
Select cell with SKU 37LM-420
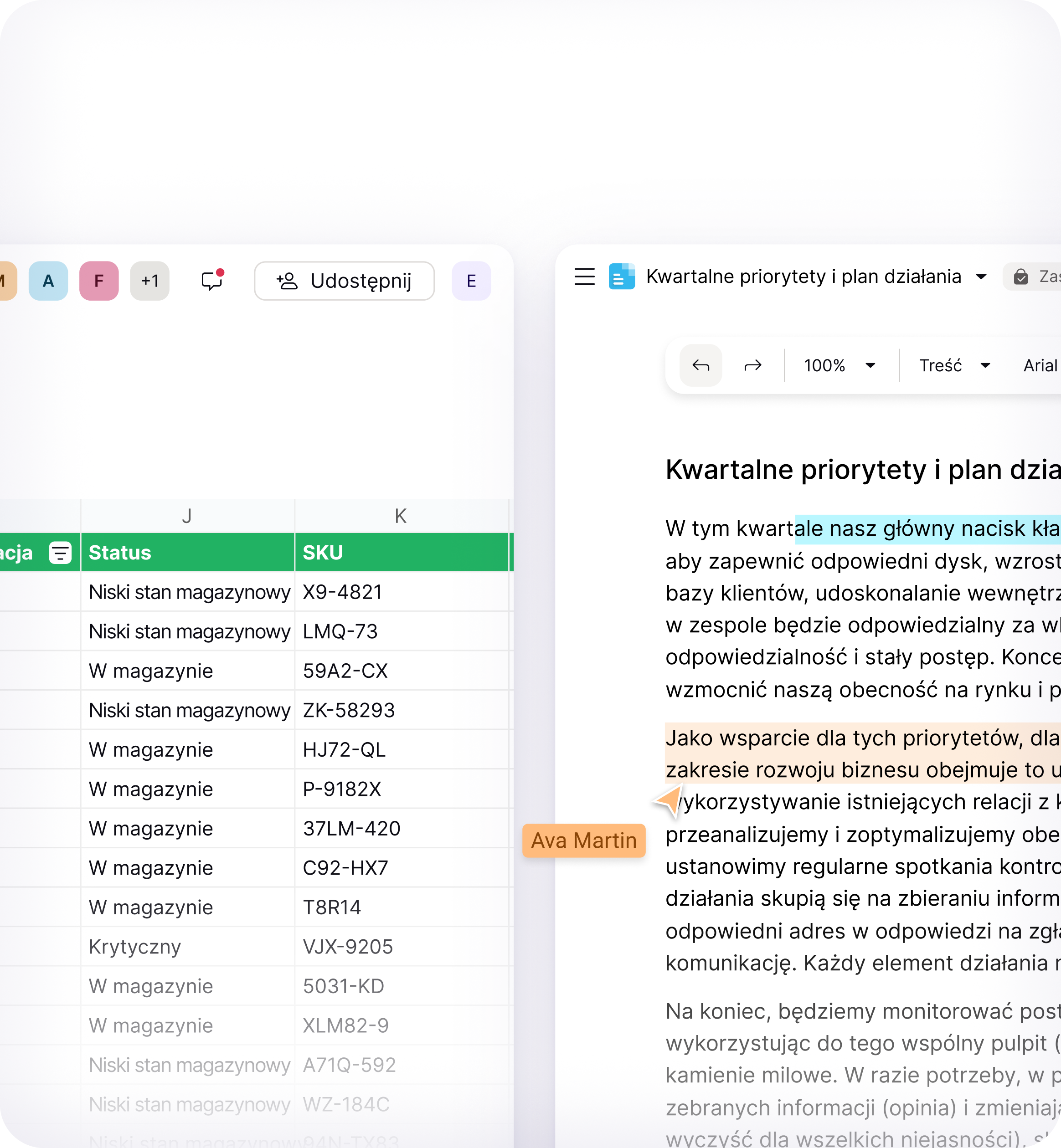point(402,828)
